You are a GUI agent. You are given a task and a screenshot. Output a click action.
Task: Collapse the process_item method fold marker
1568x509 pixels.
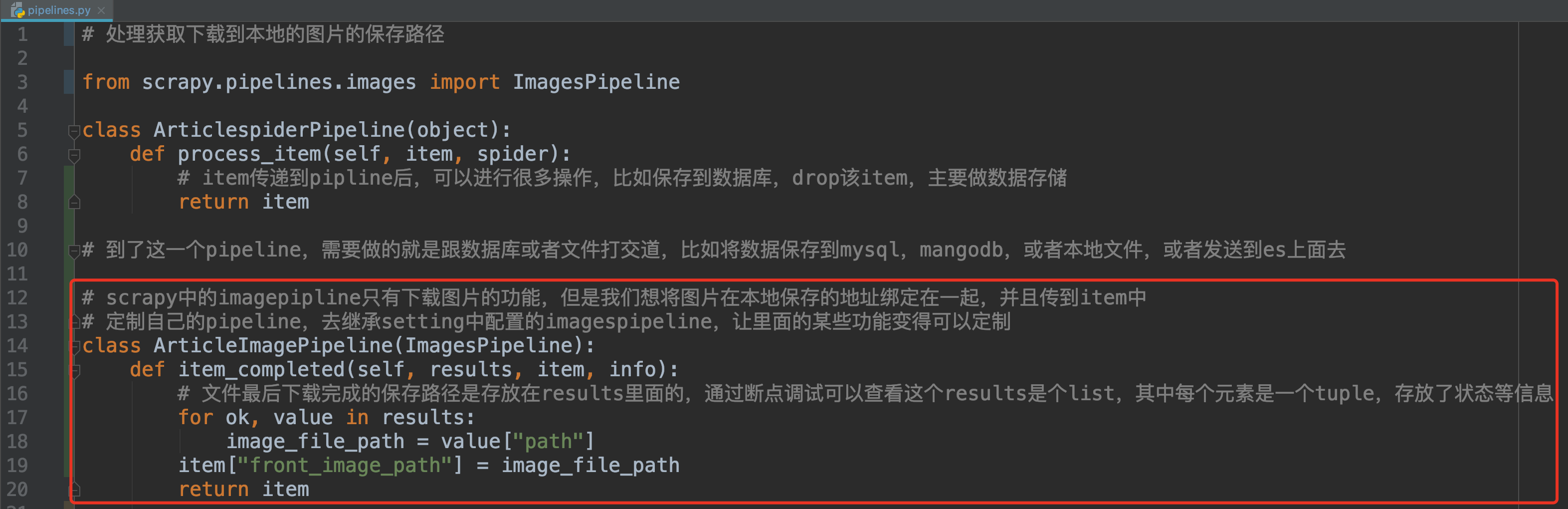pyautogui.click(x=74, y=155)
